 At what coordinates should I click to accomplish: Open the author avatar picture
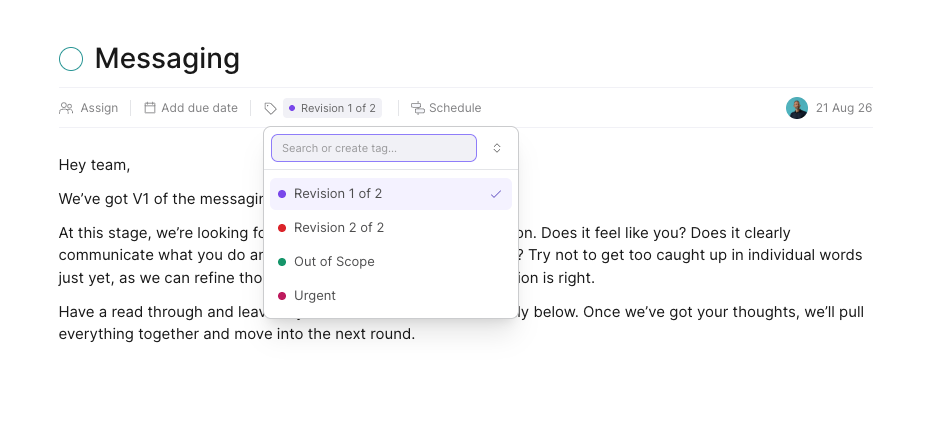pos(797,108)
